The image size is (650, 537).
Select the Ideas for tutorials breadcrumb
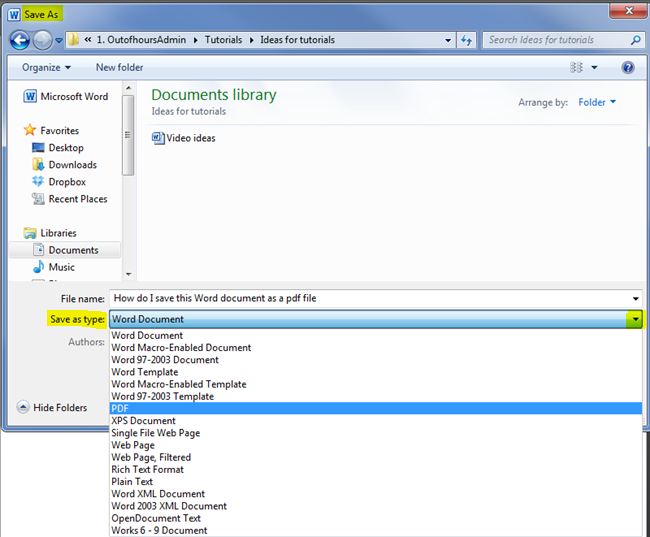click(x=297, y=40)
